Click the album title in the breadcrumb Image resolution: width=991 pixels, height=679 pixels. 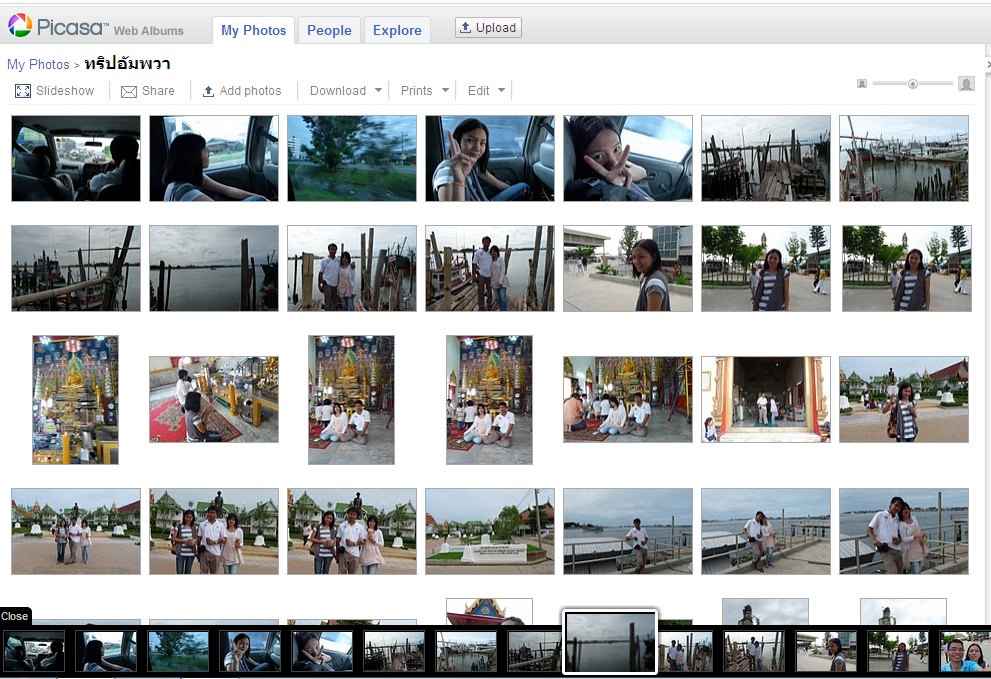pyautogui.click(x=127, y=64)
